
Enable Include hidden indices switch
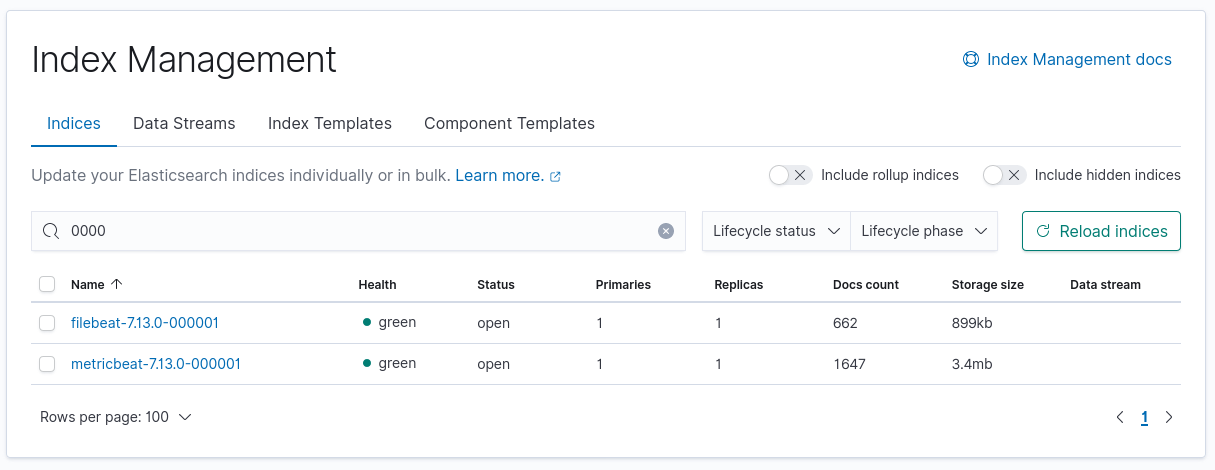tap(1004, 175)
